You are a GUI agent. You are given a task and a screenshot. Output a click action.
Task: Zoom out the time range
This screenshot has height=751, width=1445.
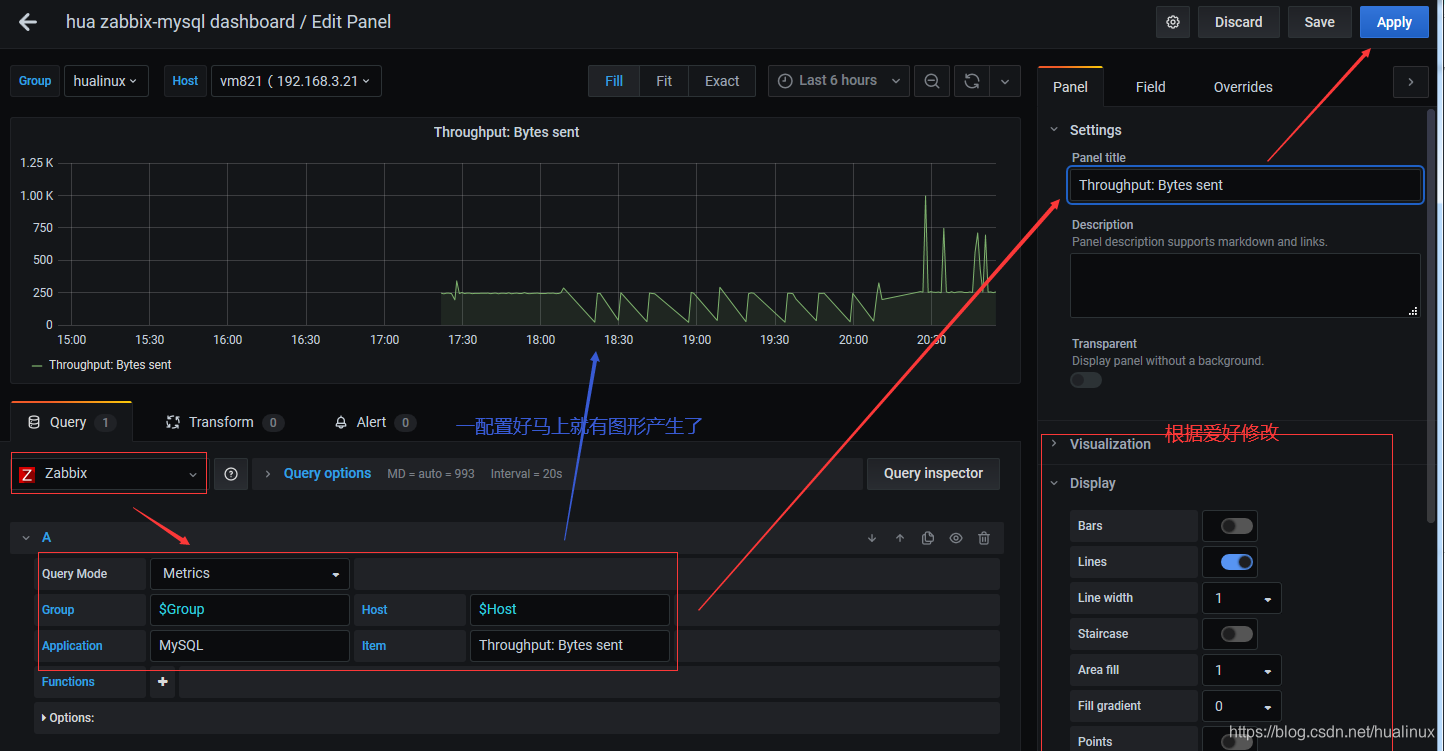pyautogui.click(x=931, y=81)
